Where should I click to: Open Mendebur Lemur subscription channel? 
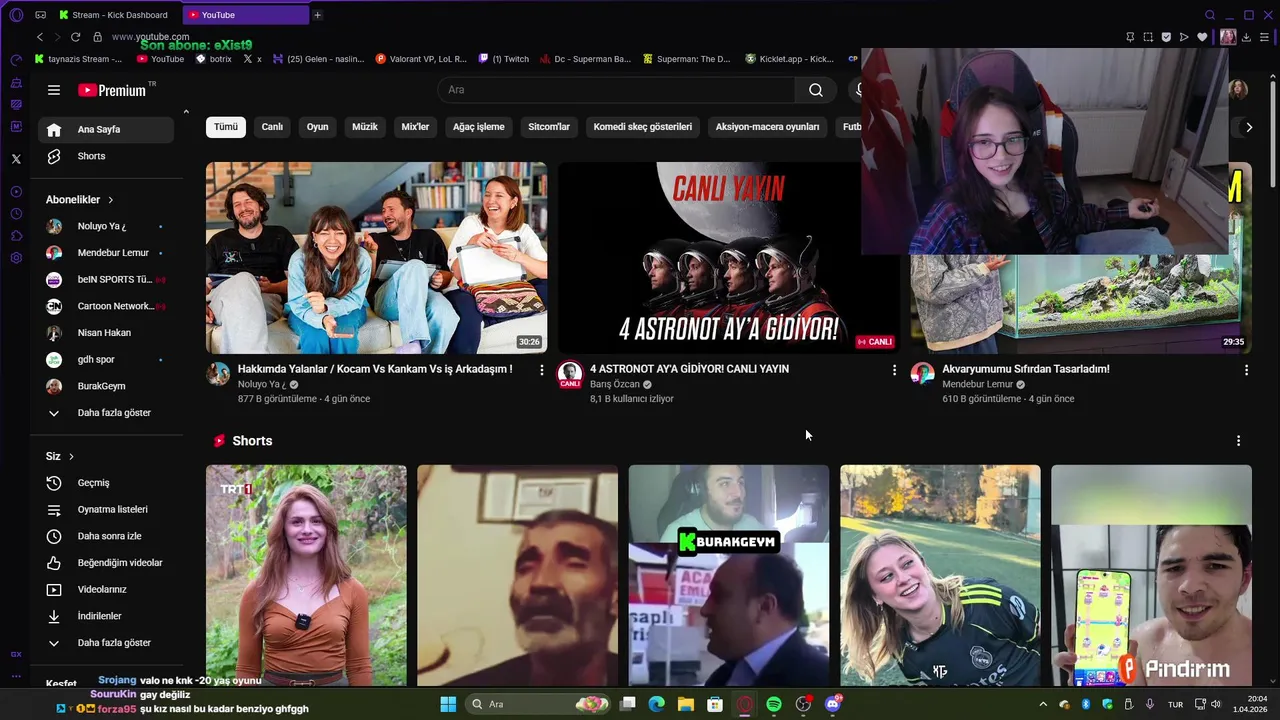pyautogui.click(x=106, y=253)
